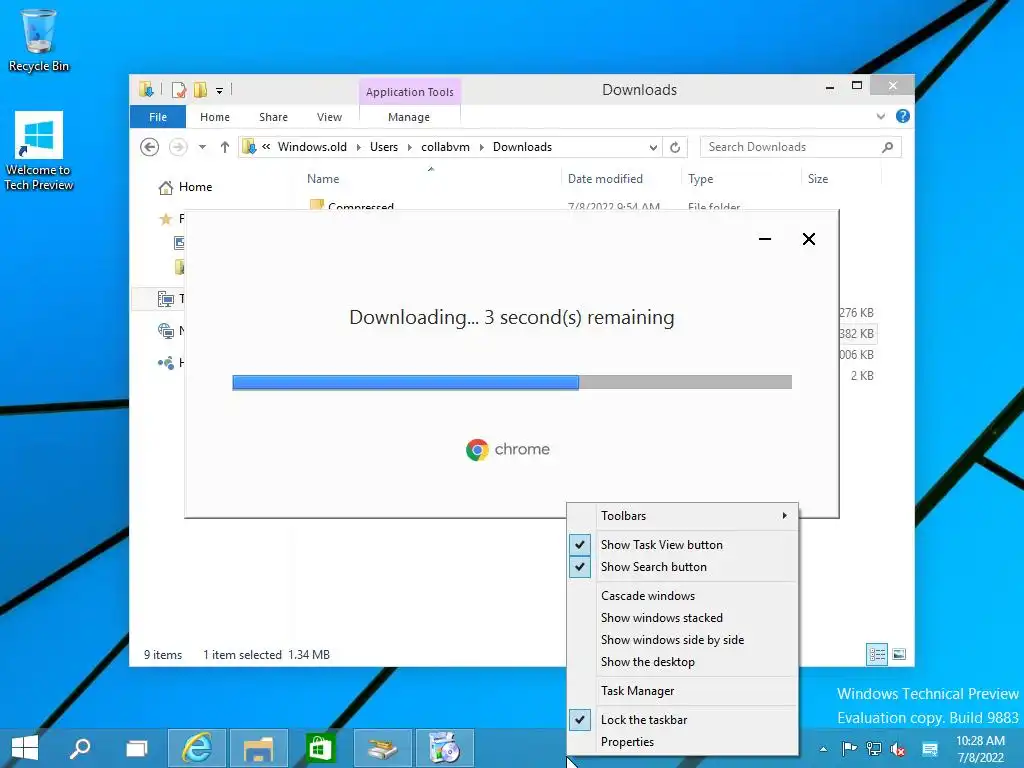Click New folder icon in quick access toolbar
This screenshot has width=1024, height=768.
point(200,89)
